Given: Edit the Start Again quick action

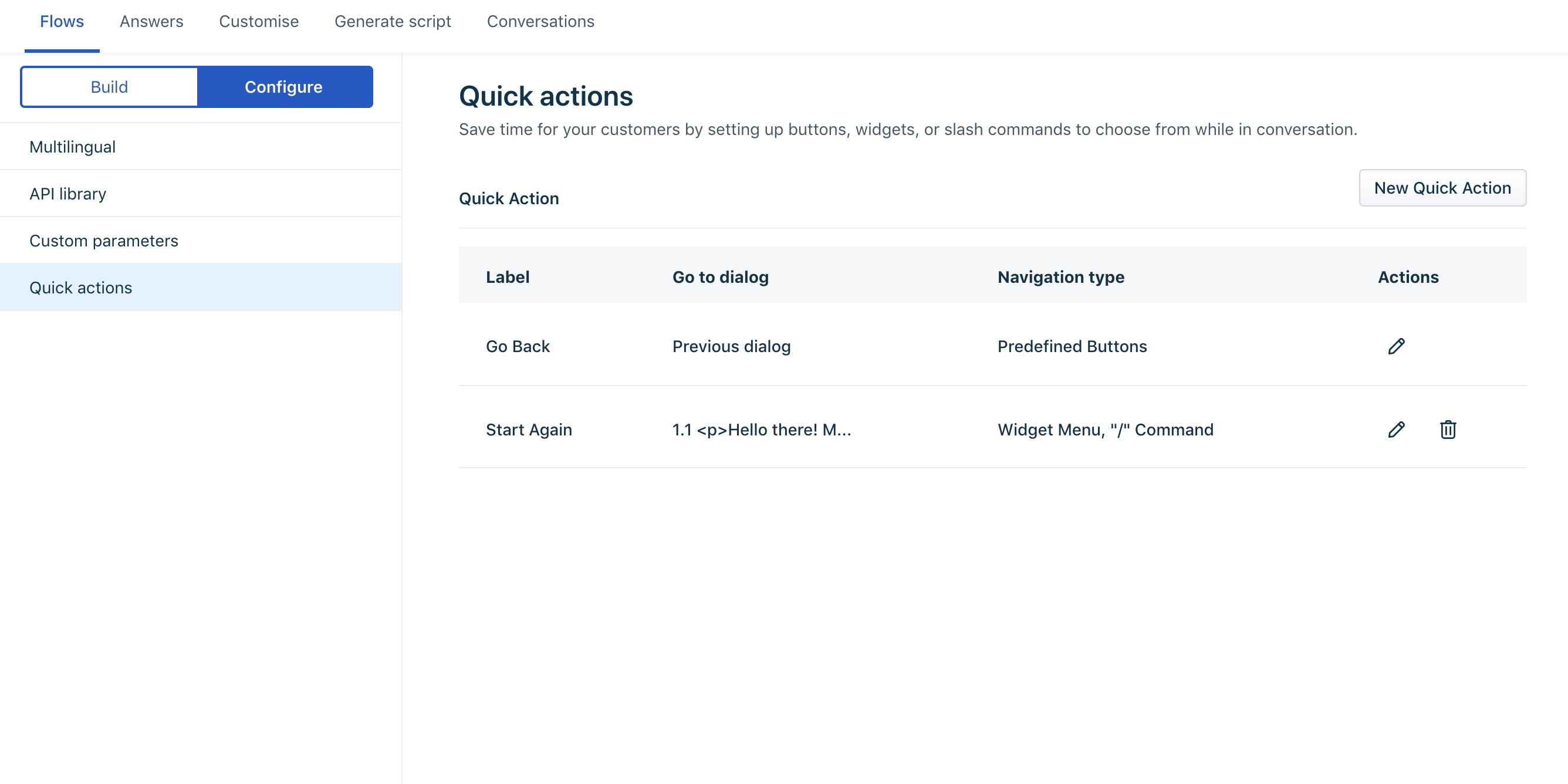Looking at the screenshot, I should pos(1396,430).
